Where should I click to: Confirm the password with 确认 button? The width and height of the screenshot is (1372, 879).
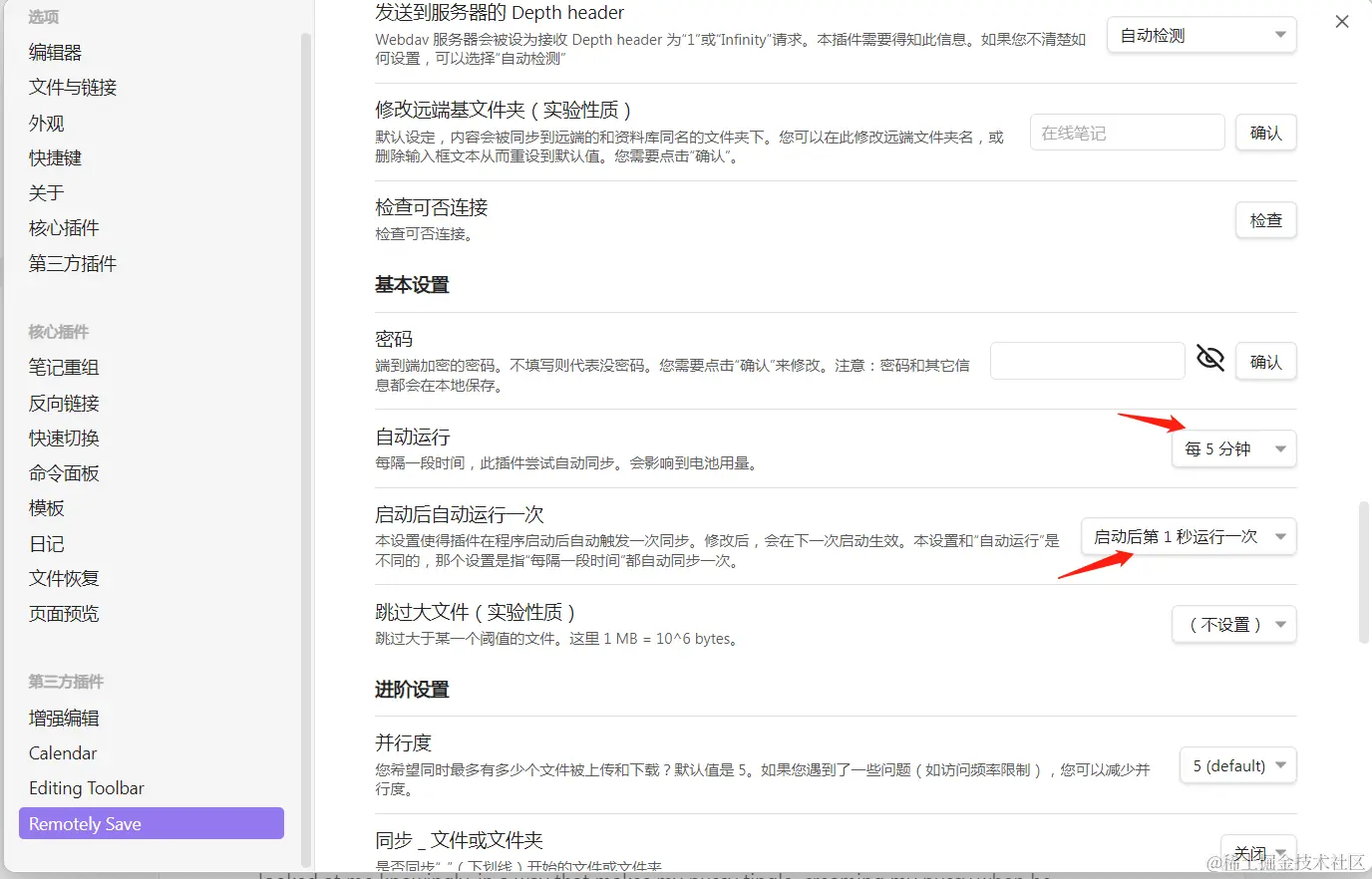1266,362
